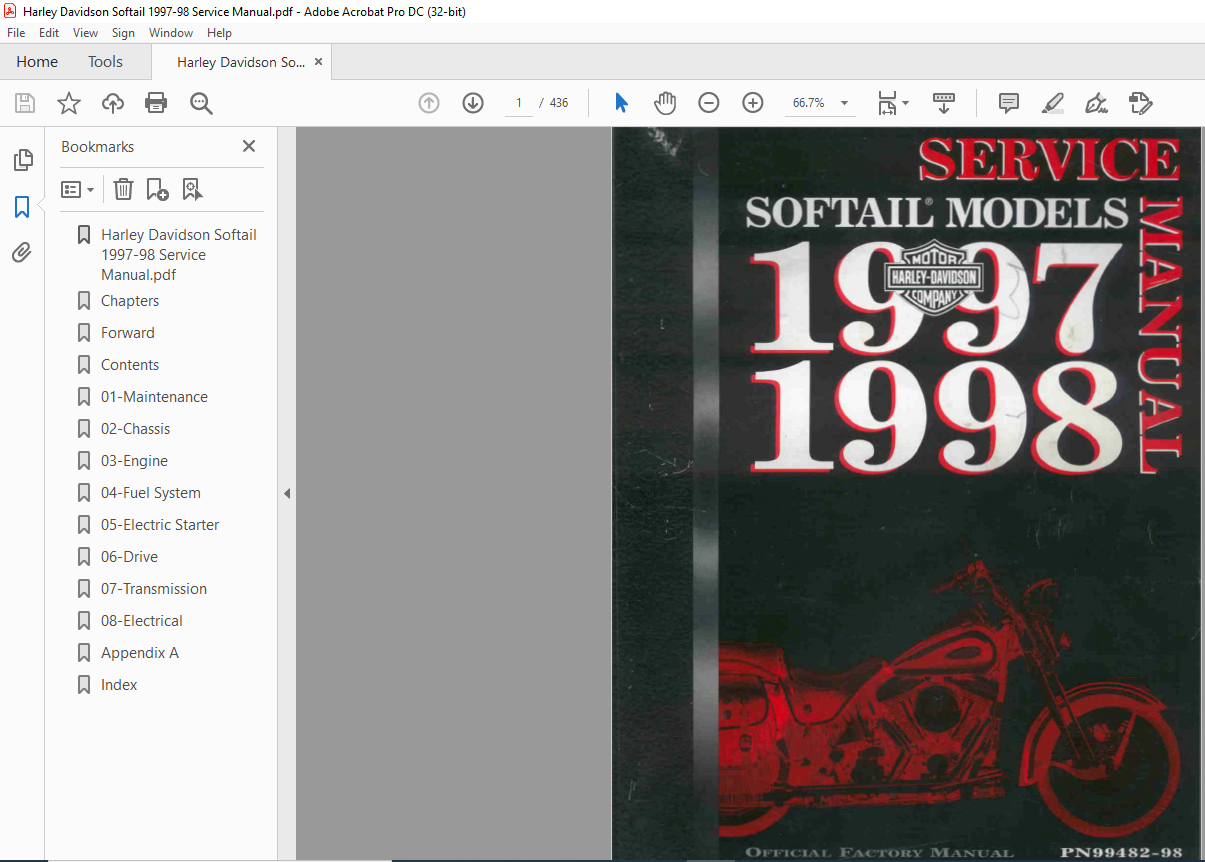
Task: Switch to the Home tab
Action: click(x=37, y=62)
